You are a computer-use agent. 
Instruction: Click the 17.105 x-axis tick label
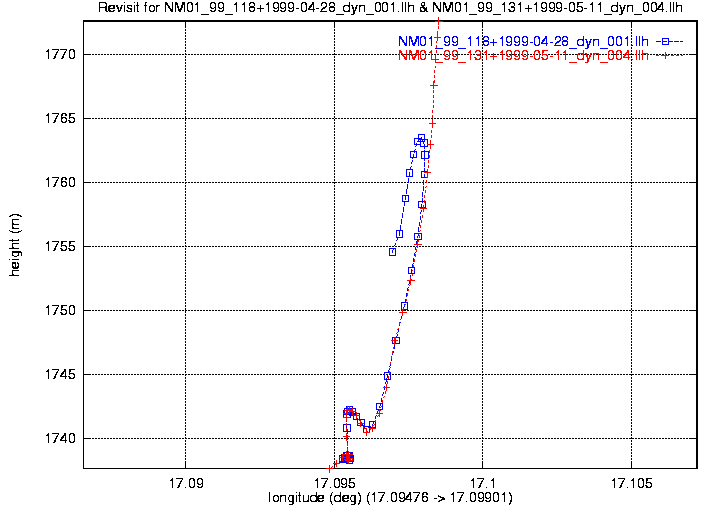(x=630, y=482)
